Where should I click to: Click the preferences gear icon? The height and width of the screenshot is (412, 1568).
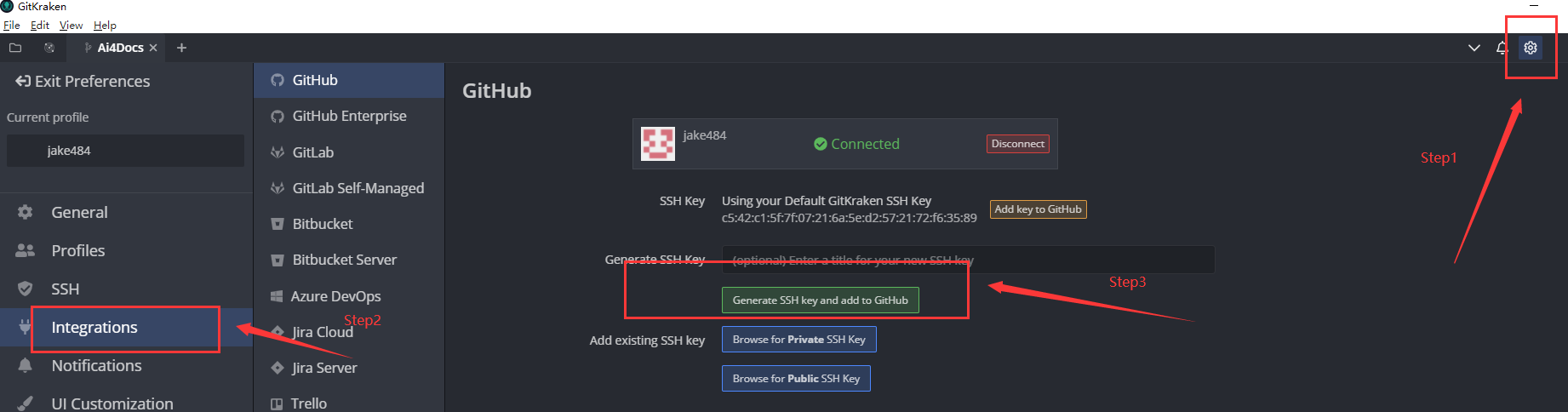[x=1530, y=48]
